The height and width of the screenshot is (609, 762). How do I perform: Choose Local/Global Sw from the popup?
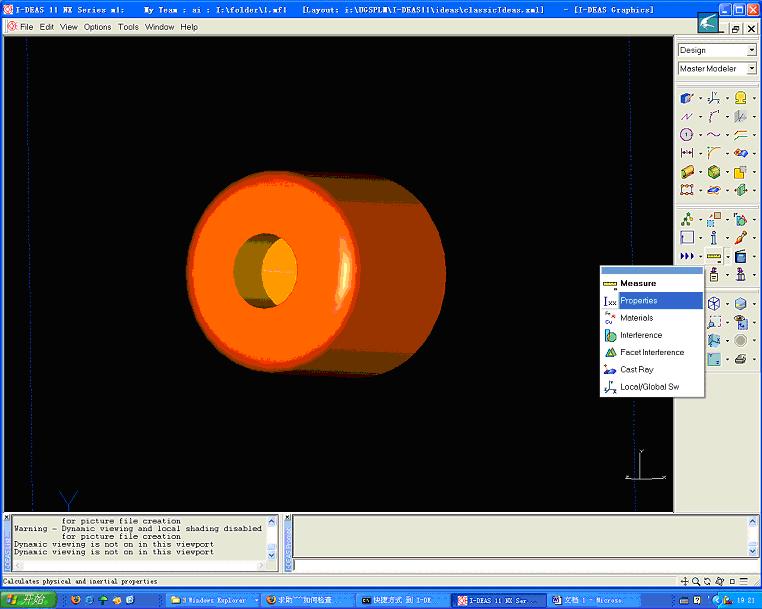tap(652, 387)
